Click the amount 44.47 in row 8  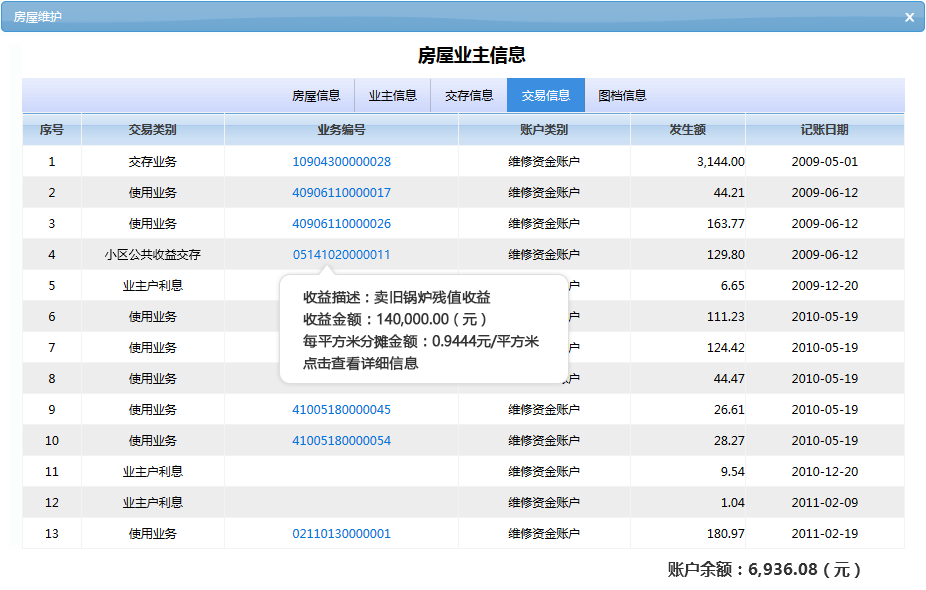tap(729, 379)
